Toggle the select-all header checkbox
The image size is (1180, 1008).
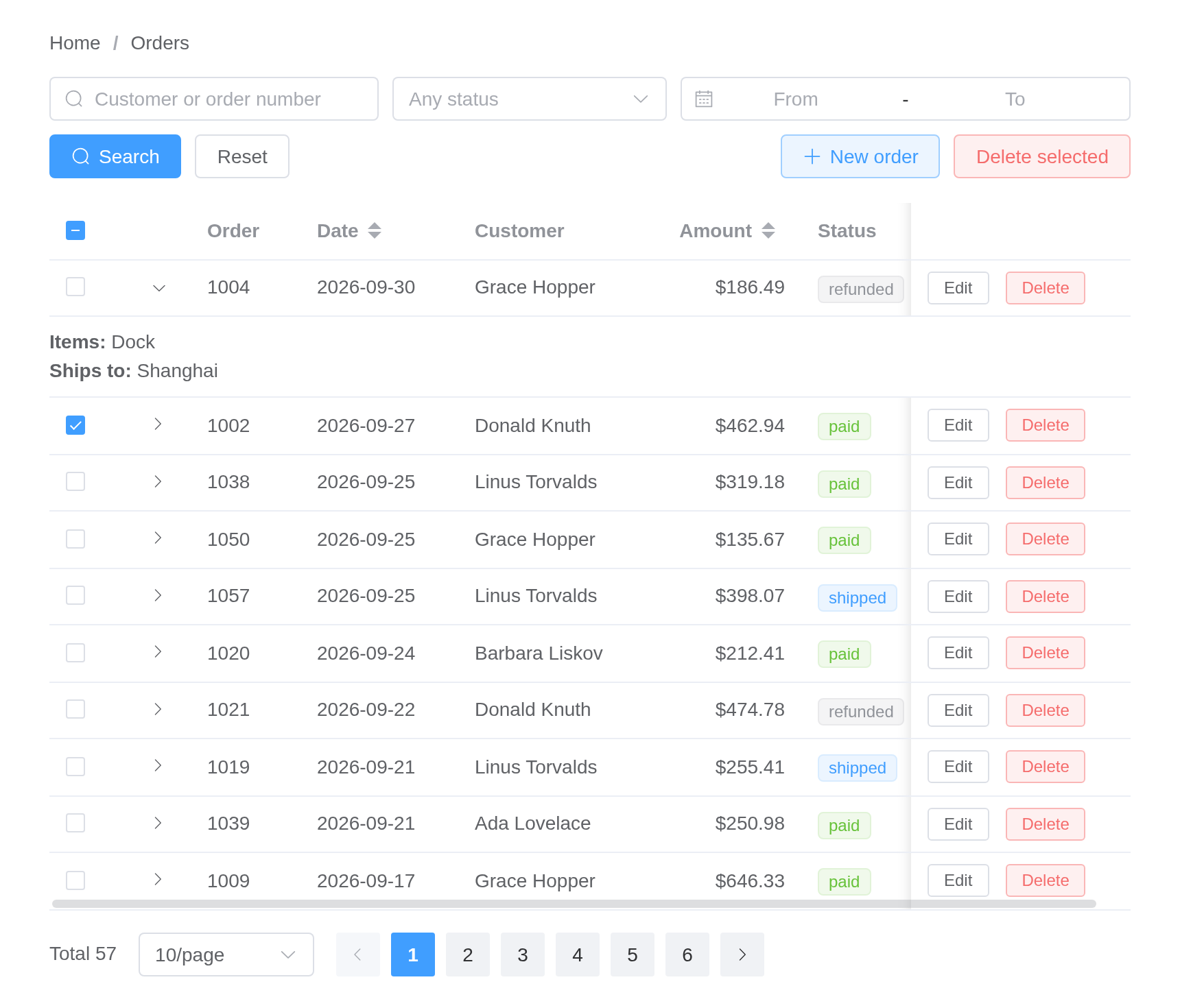coord(75,230)
